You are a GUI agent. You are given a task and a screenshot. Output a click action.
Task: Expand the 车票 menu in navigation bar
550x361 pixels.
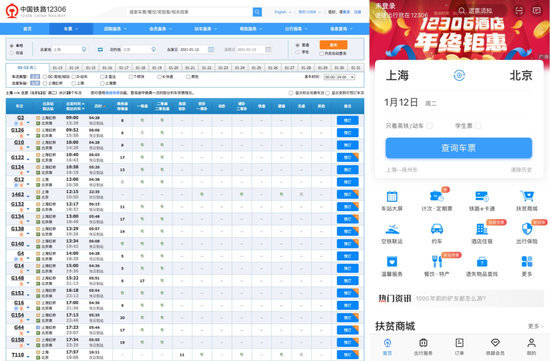[x=71, y=29]
